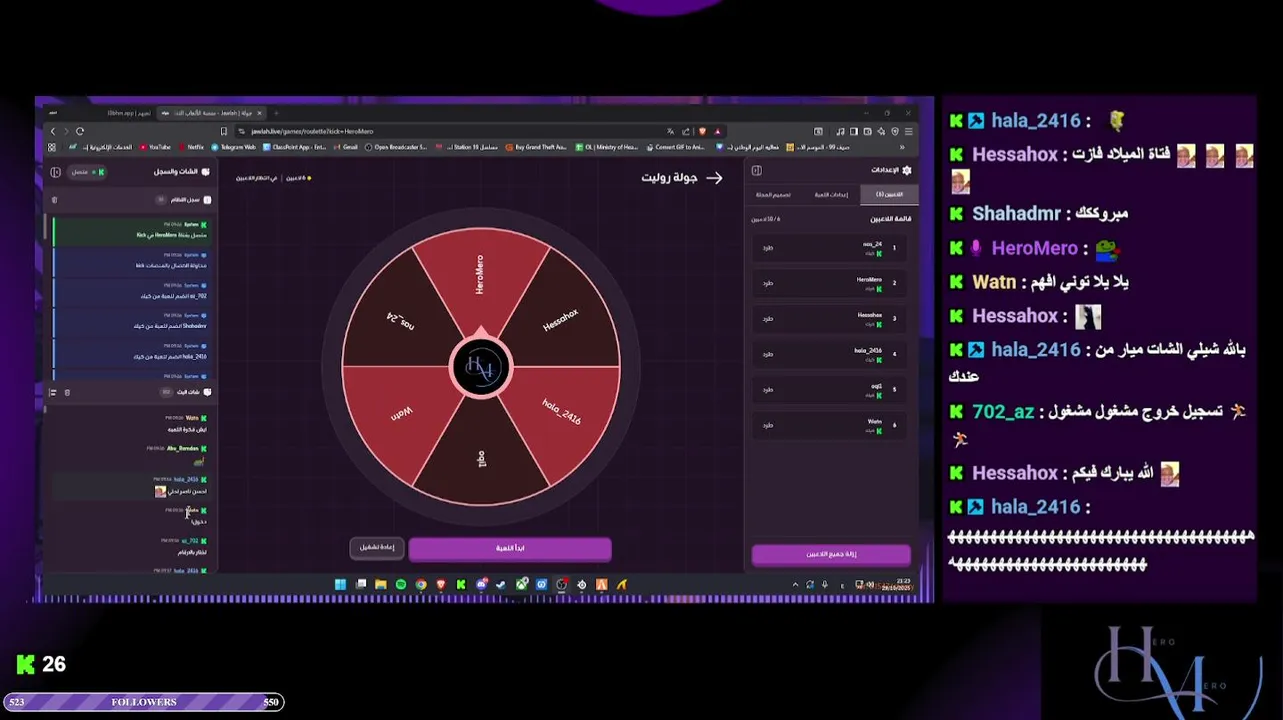Open the browser hamburger menu
1283x720 pixels.
click(x=909, y=131)
